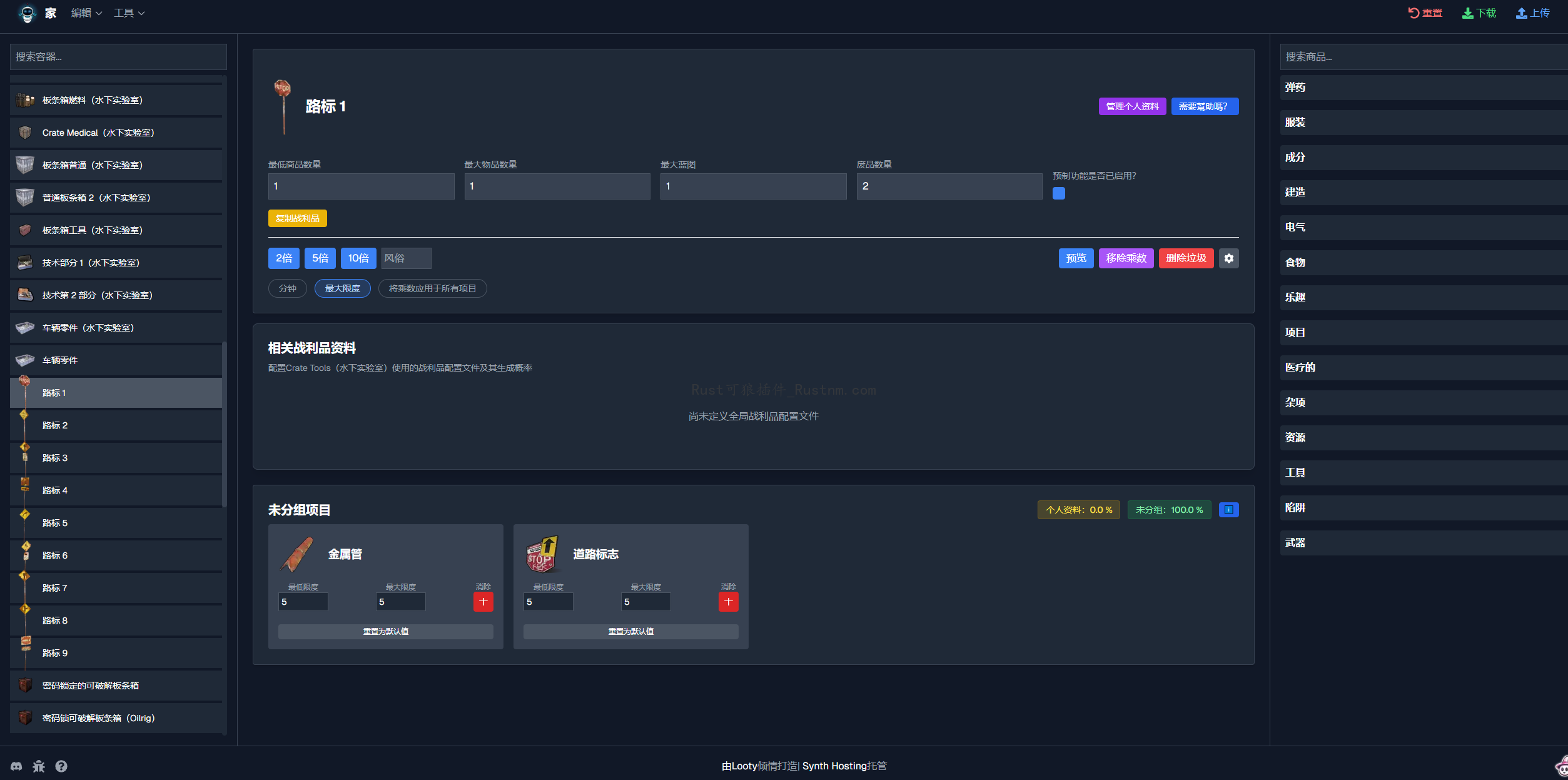点击金属管卡片的红色加号图标

(x=483, y=601)
